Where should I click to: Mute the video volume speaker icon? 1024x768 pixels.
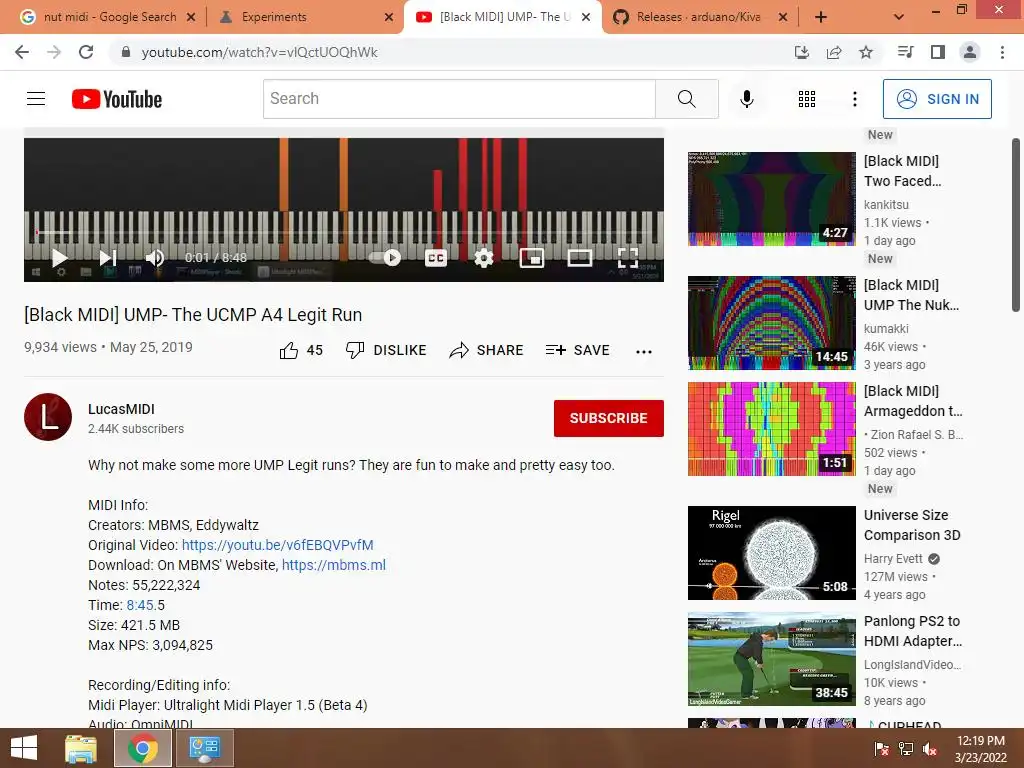click(x=155, y=258)
